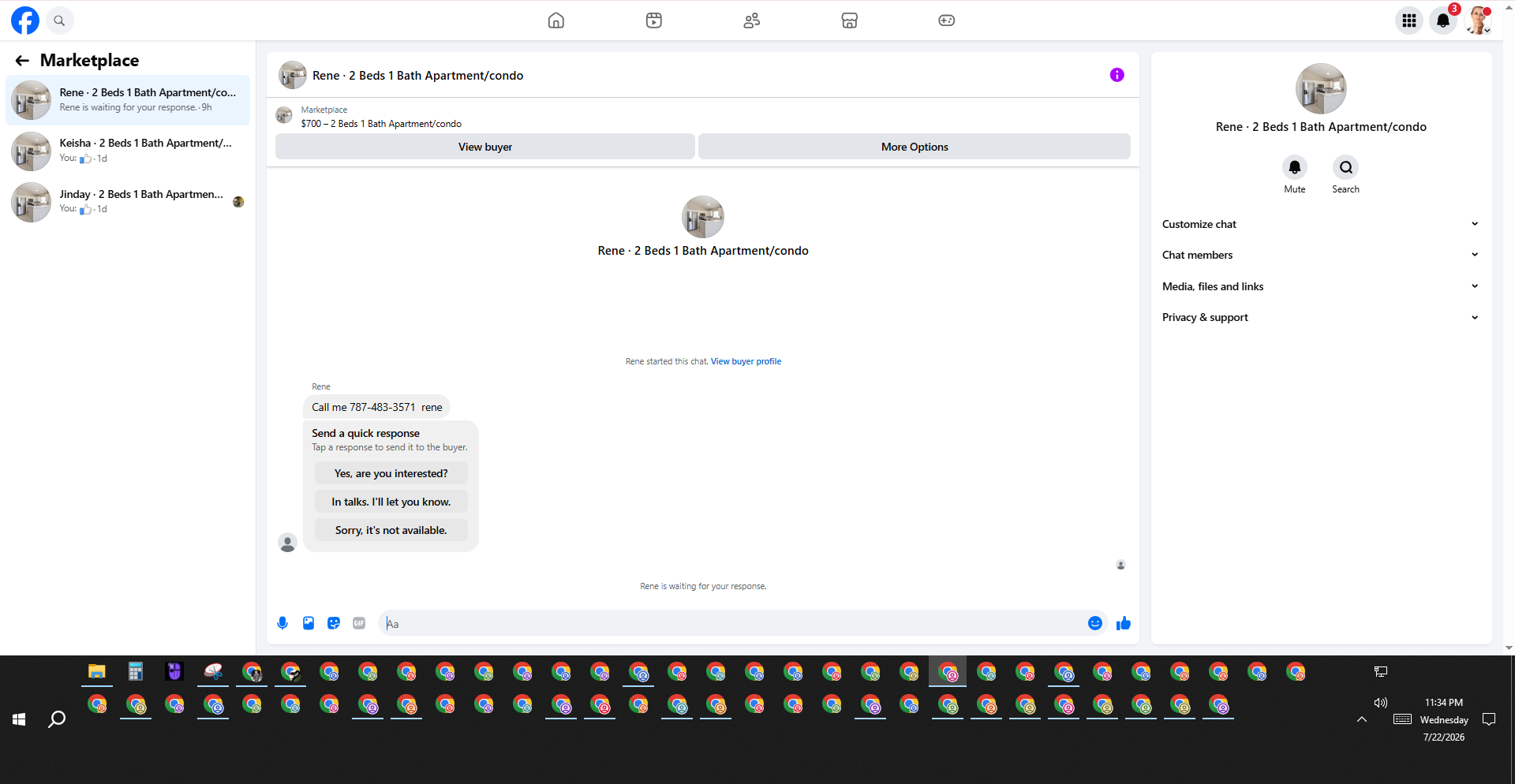Image resolution: width=1515 pixels, height=784 pixels.
Task: Click the "Call me 787-483-3571 rene" message
Action: pyautogui.click(x=377, y=407)
